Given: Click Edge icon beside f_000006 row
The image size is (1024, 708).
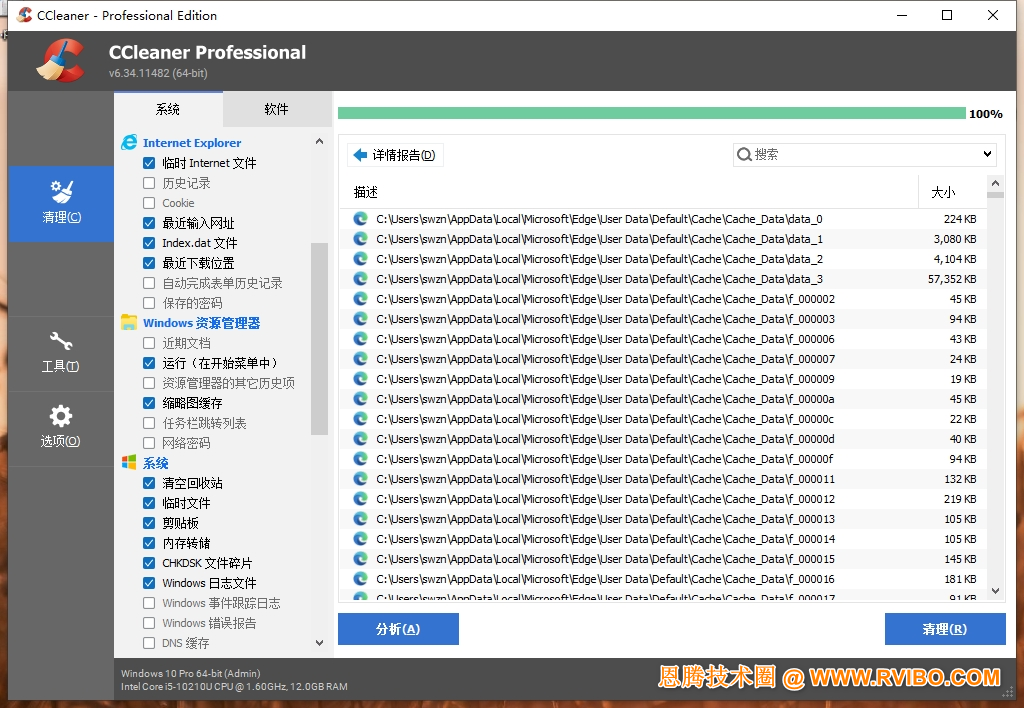Looking at the screenshot, I should click(x=360, y=339).
